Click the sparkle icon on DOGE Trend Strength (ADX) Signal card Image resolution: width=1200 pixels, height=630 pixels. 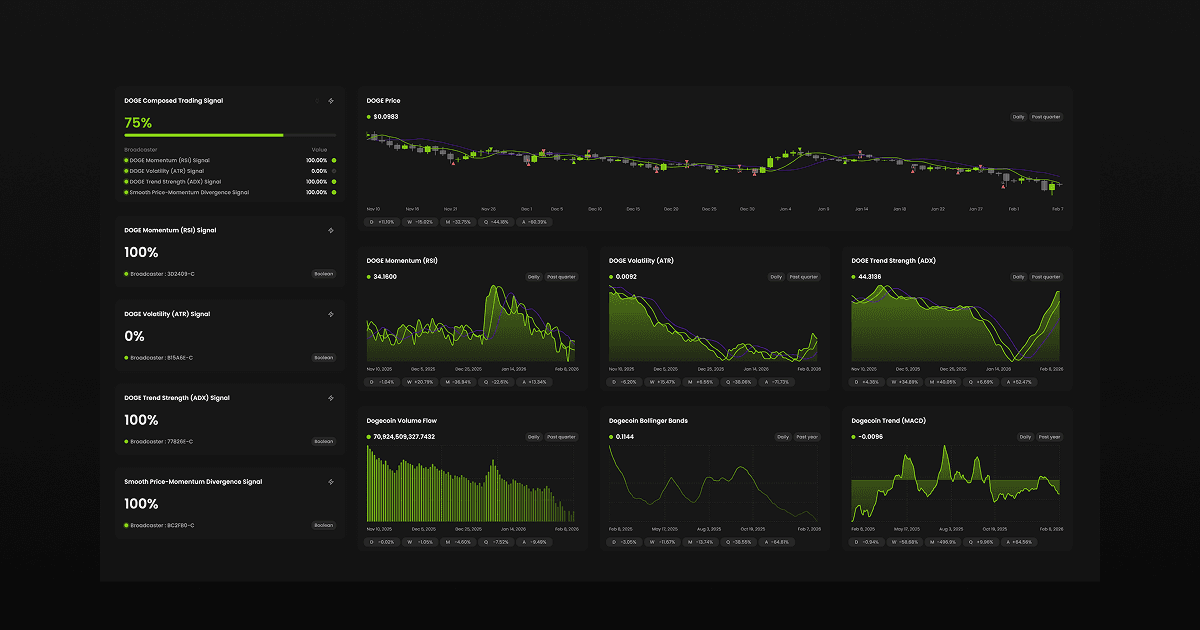tap(331, 398)
